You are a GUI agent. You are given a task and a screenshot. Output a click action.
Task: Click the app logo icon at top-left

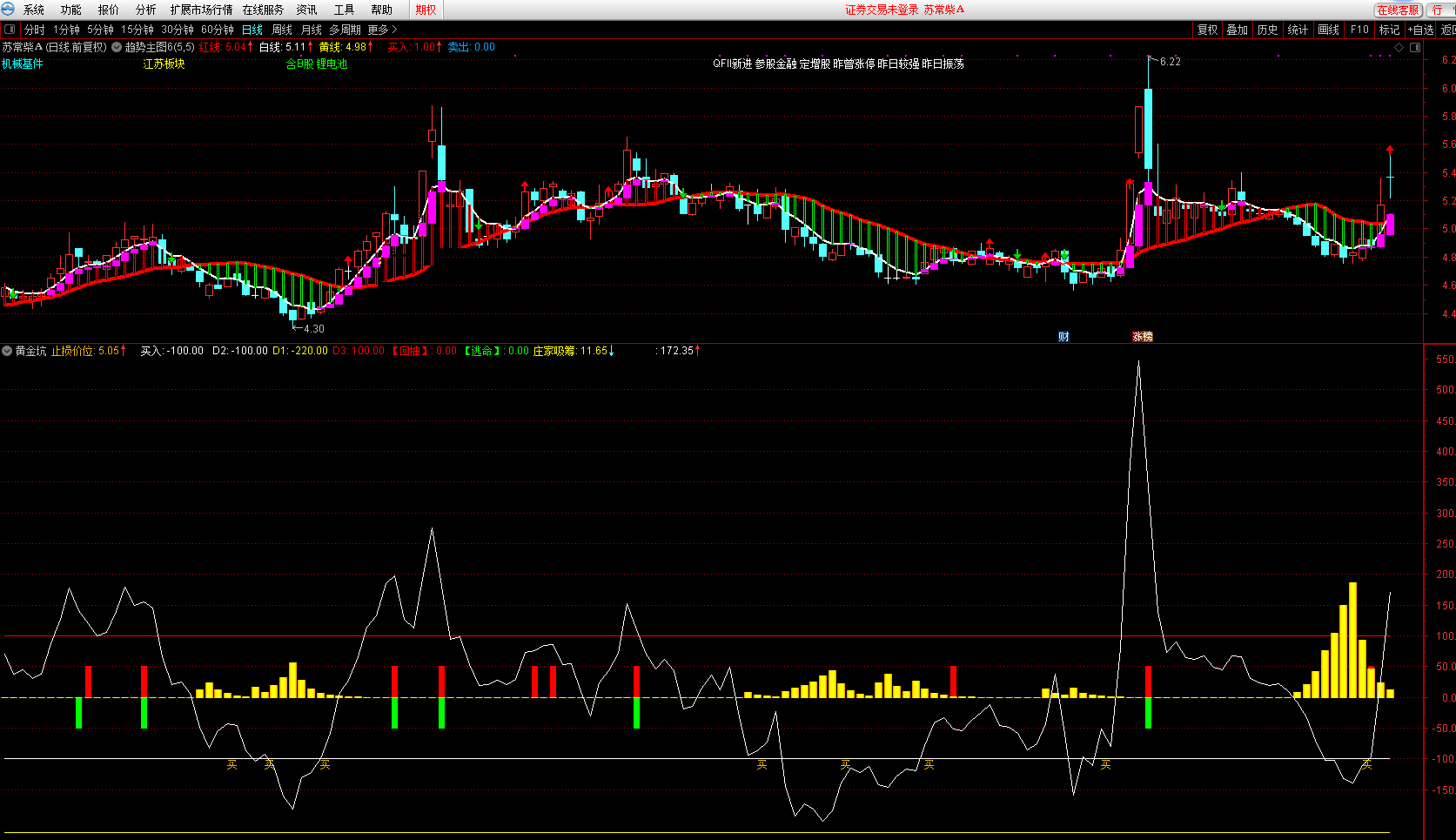tap(8, 9)
